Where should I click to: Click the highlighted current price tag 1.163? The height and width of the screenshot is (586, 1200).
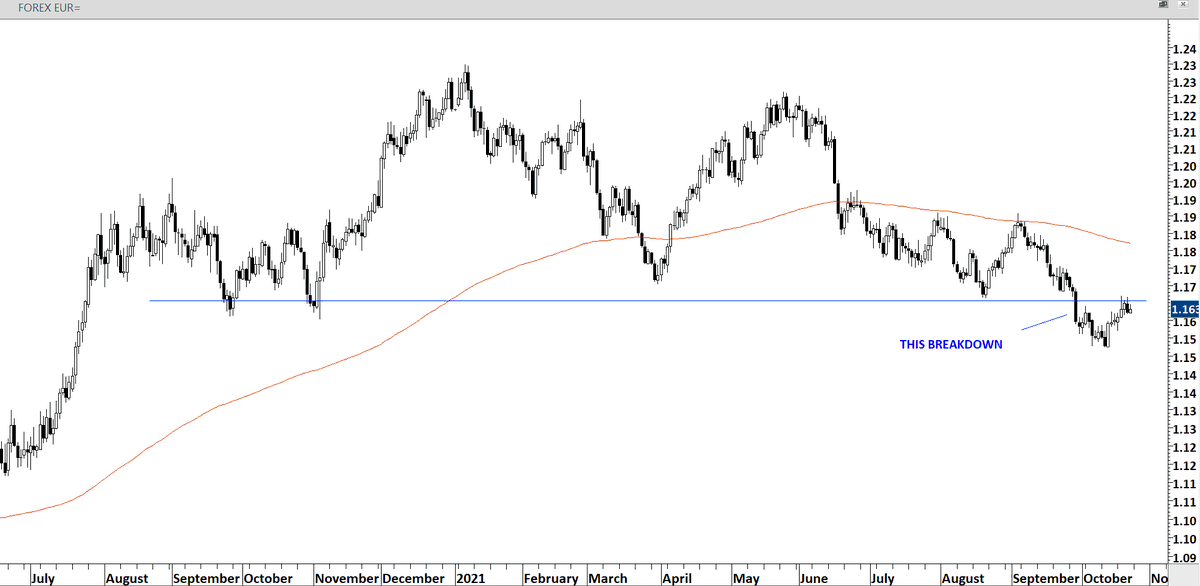pos(1183,310)
